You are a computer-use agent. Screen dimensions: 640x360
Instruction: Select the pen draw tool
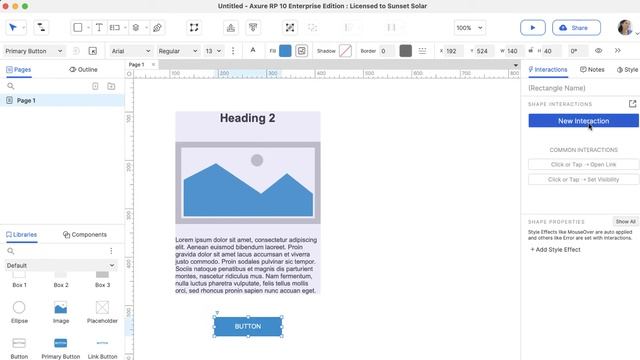tap(157, 27)
